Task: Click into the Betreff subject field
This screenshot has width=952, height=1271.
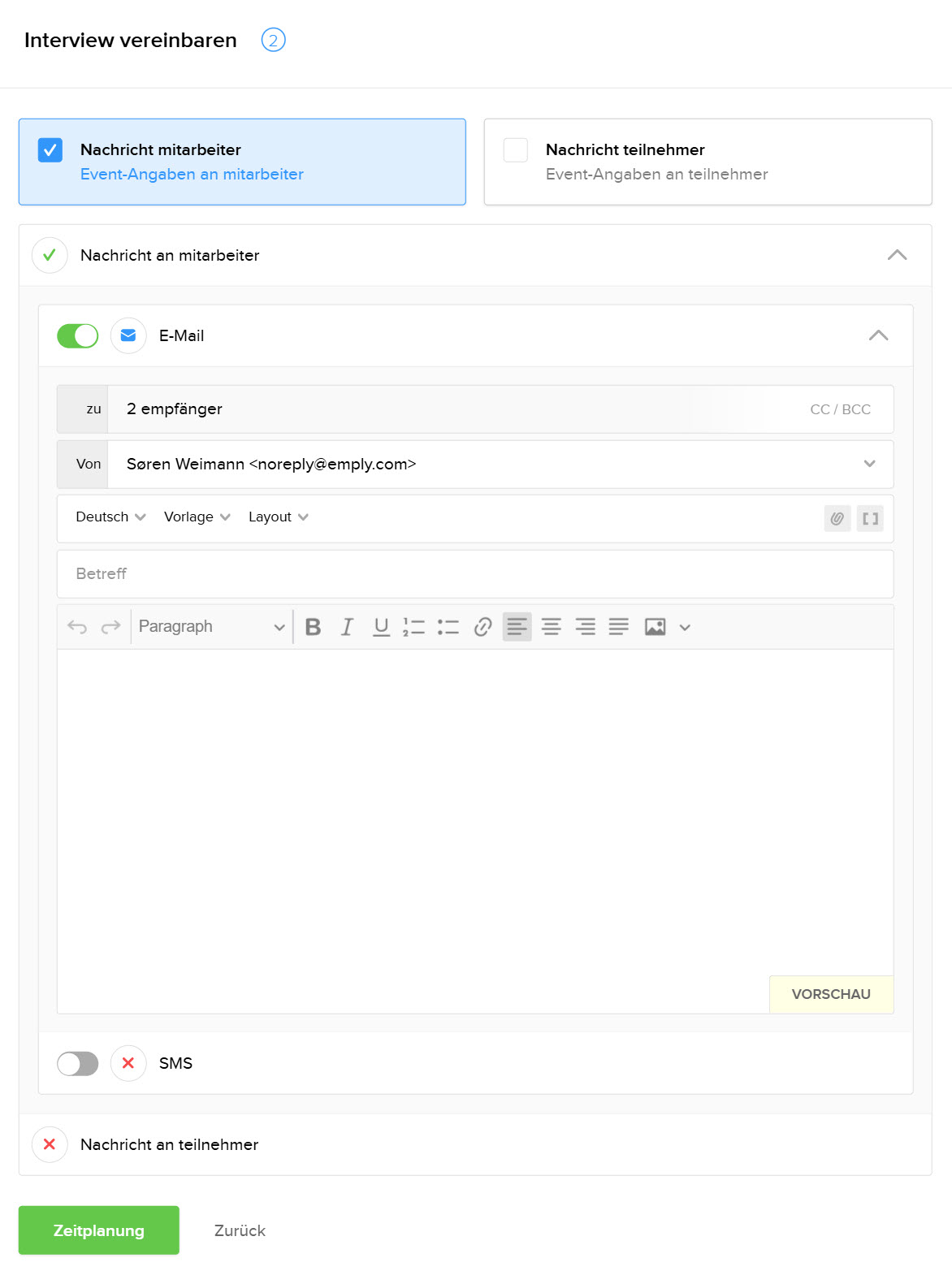Action: click(475, 574)
